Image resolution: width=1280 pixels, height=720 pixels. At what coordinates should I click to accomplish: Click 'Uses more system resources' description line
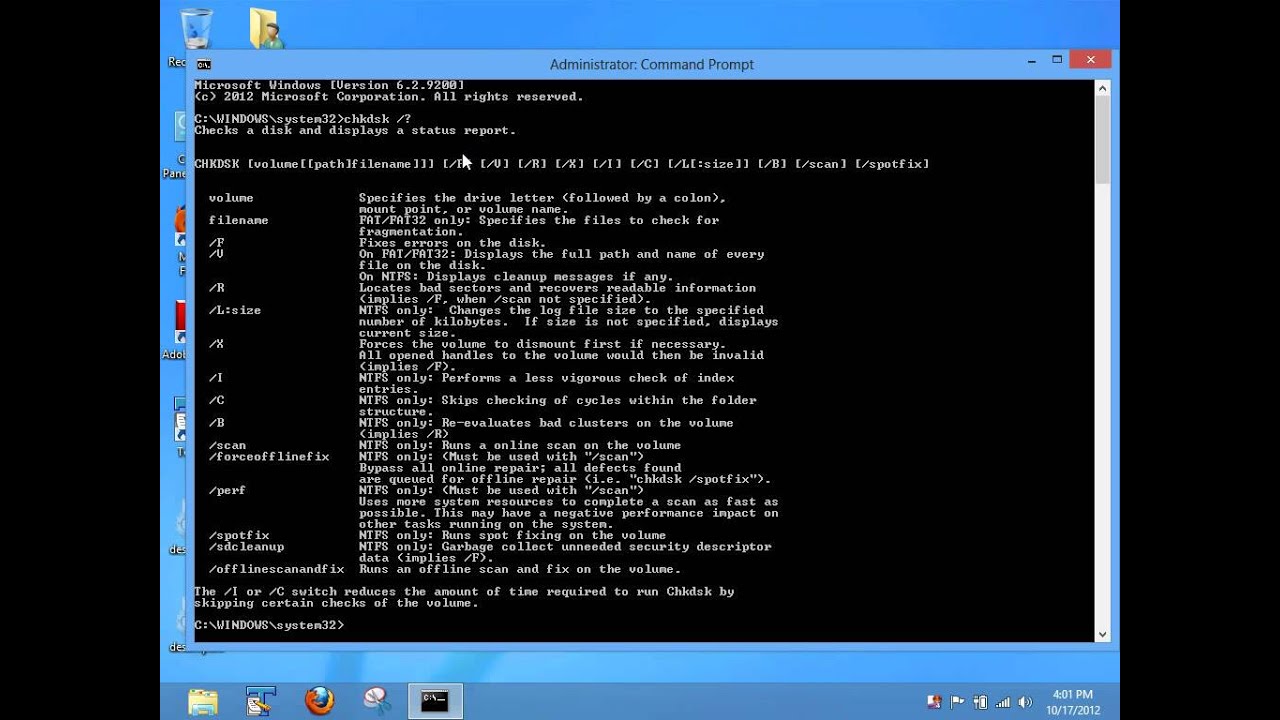tap(568, 502)
